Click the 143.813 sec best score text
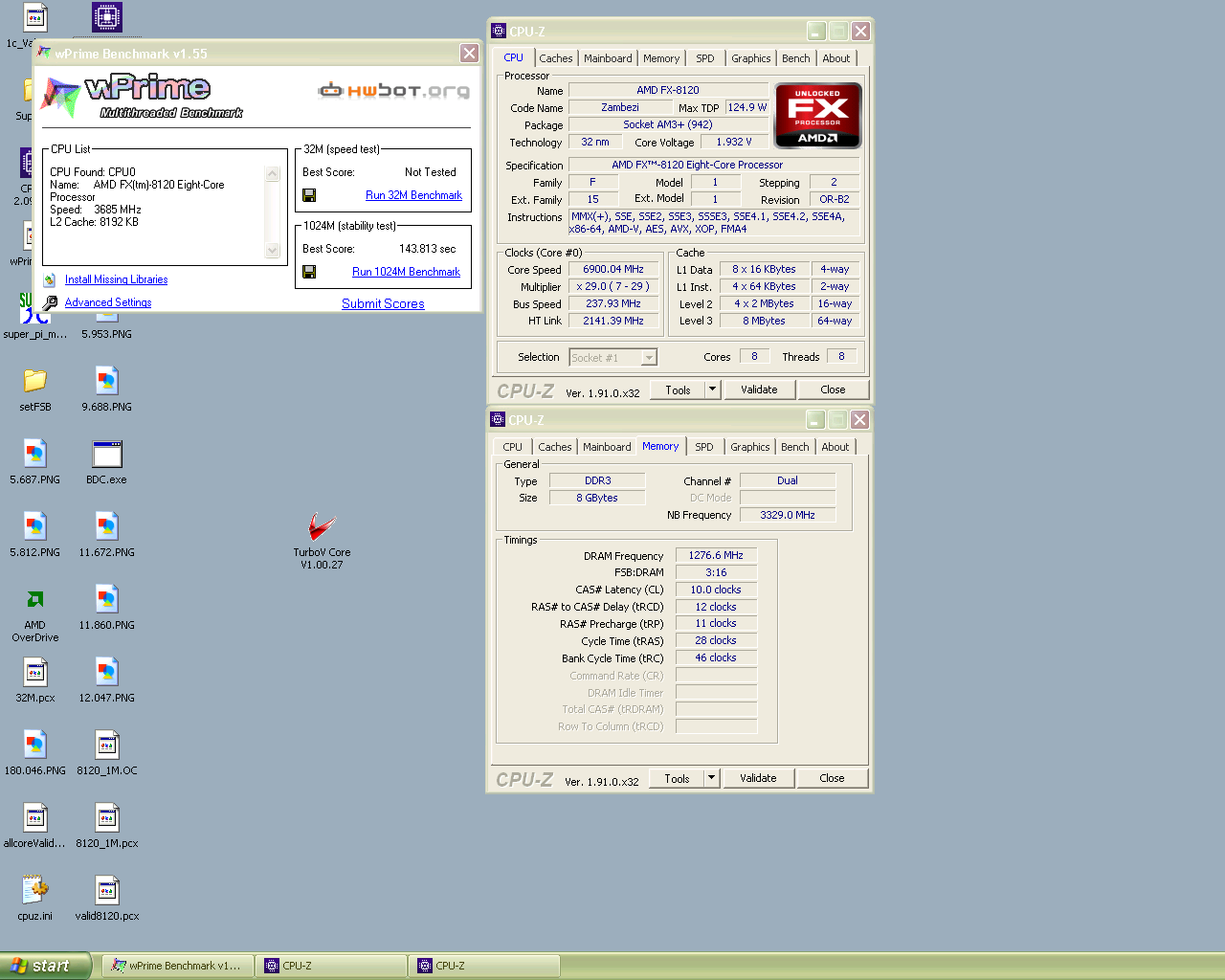This screenshot has width=1225, height=980. (x=428, y=249)
